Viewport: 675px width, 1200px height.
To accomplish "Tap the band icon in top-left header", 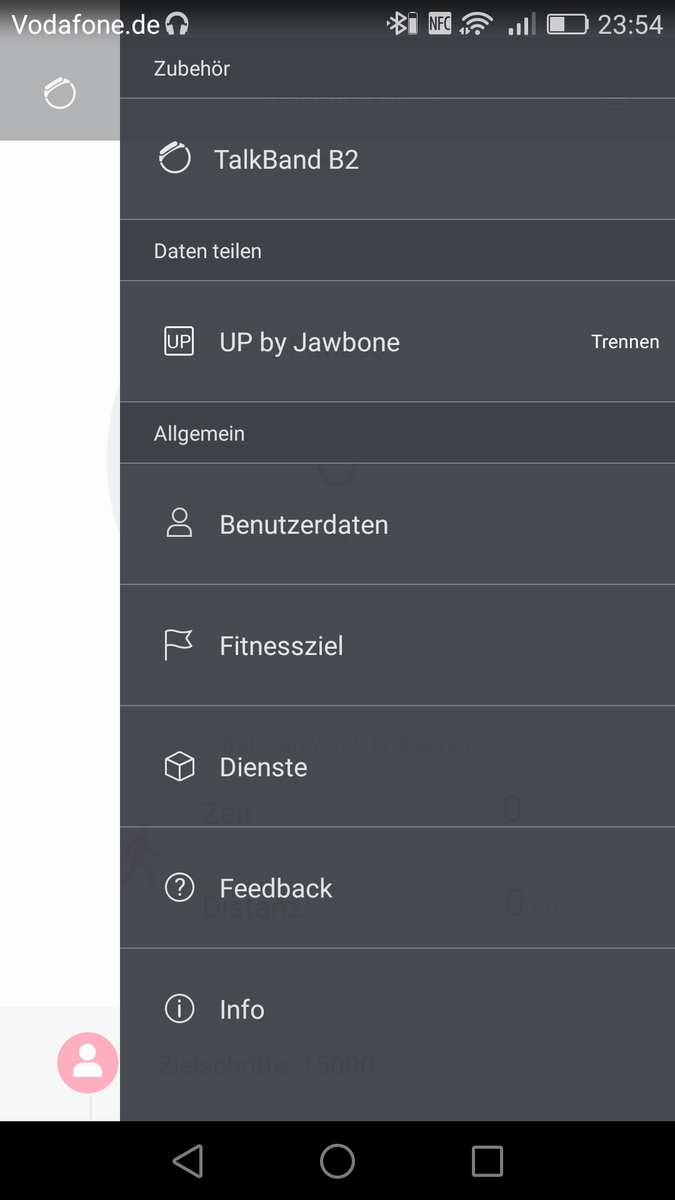I will click(60, 94).
